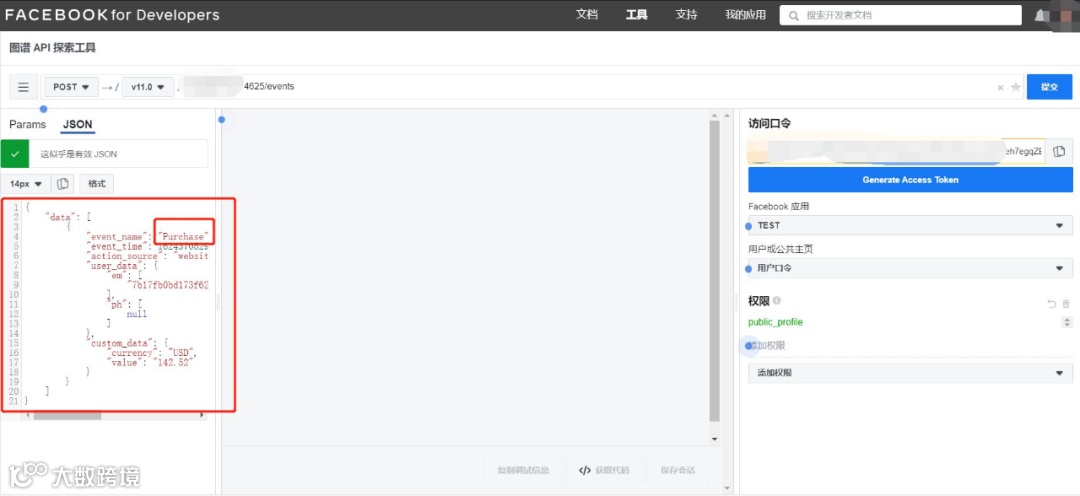Click the green valid JSON checkmark

14,154
